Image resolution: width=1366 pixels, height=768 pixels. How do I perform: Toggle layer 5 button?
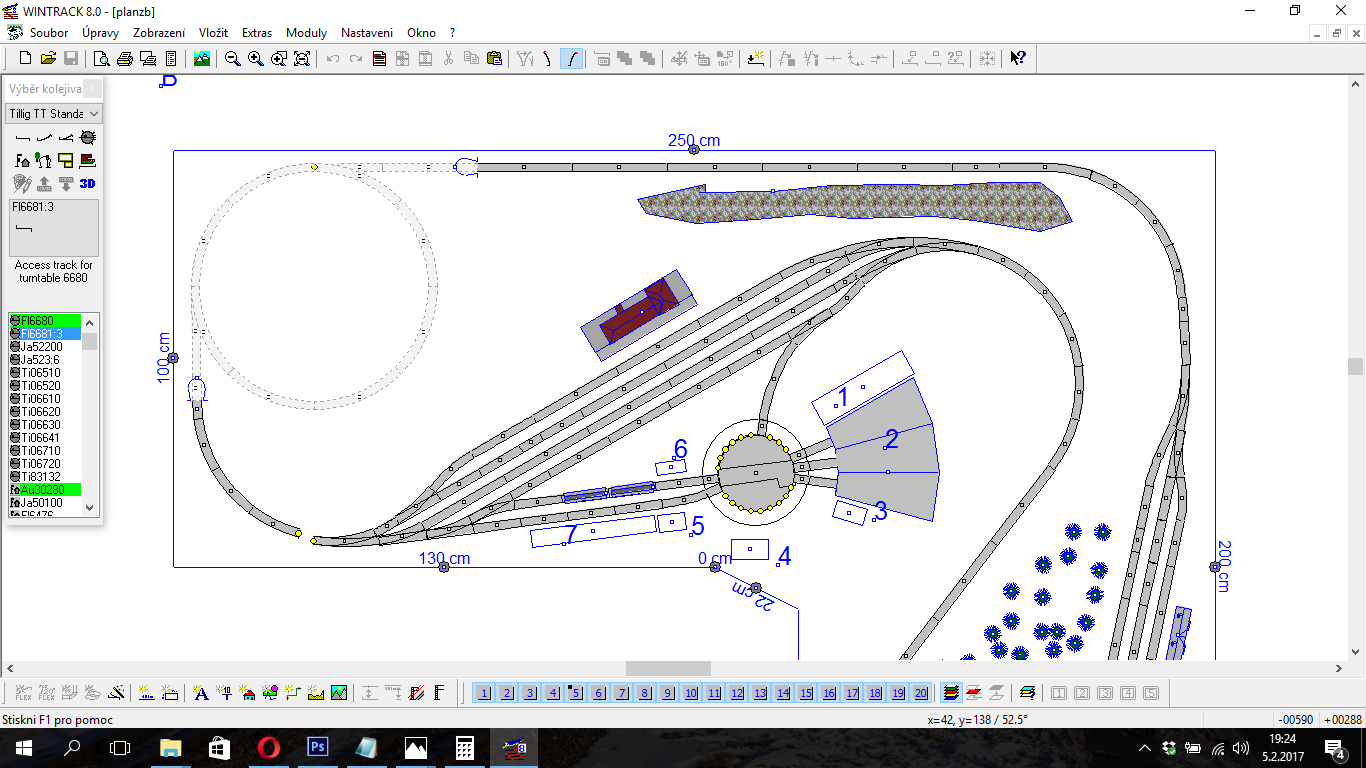point(575,692)
